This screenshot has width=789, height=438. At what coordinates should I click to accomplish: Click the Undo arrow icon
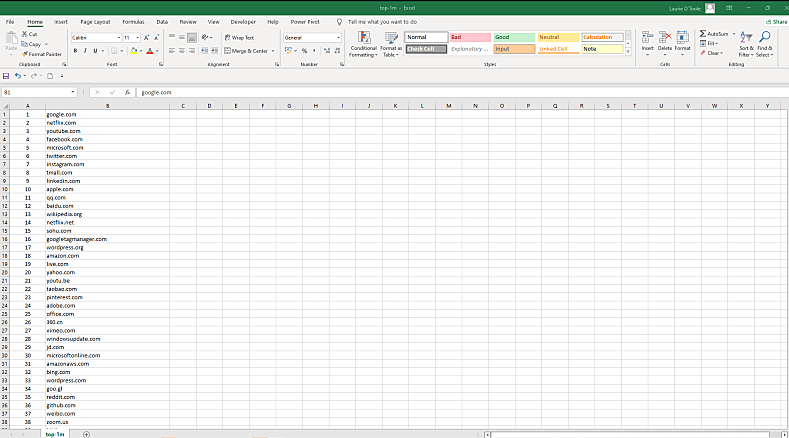(x=18, y=76)
